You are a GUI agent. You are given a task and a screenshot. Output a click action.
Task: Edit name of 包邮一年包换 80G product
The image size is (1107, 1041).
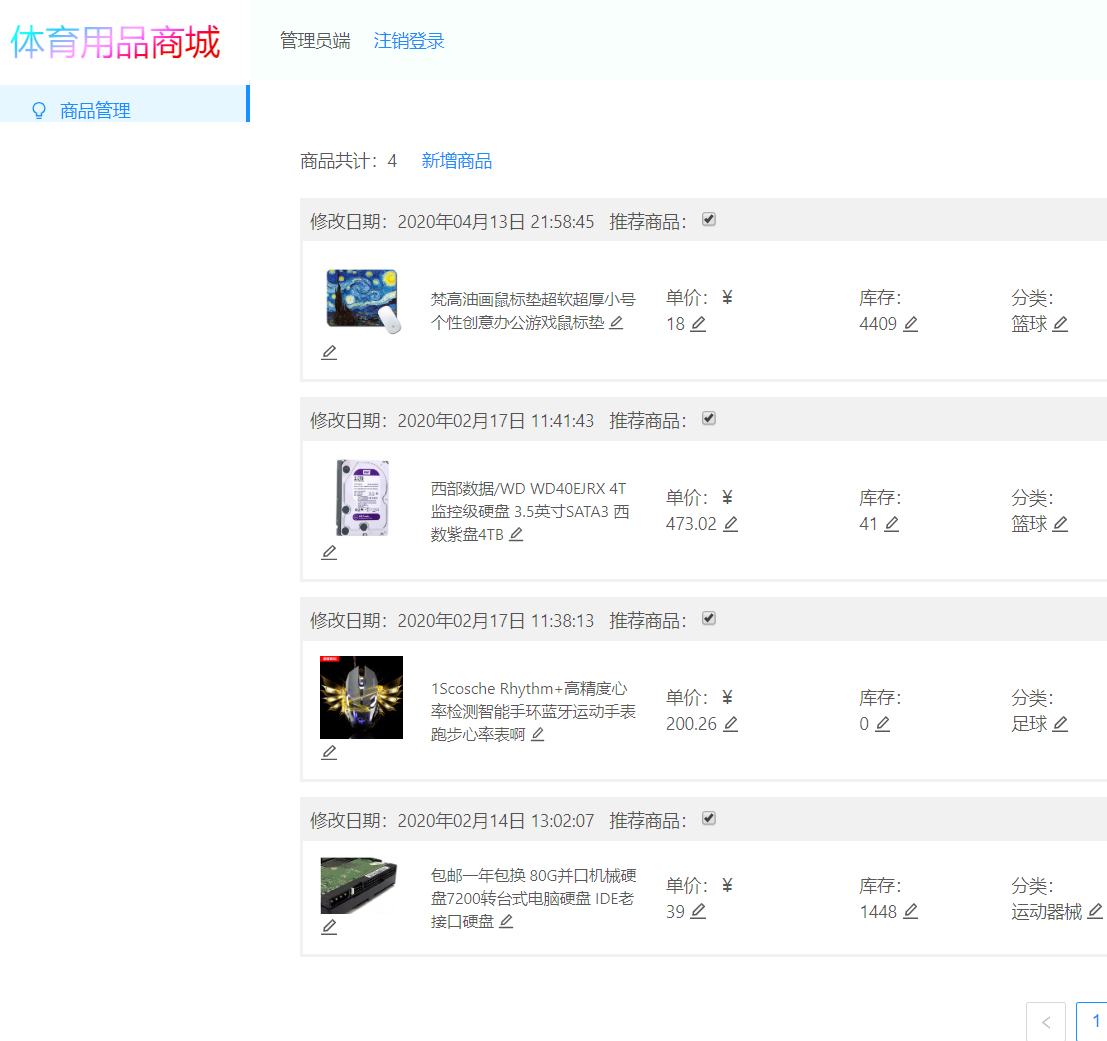click(506, 921)
